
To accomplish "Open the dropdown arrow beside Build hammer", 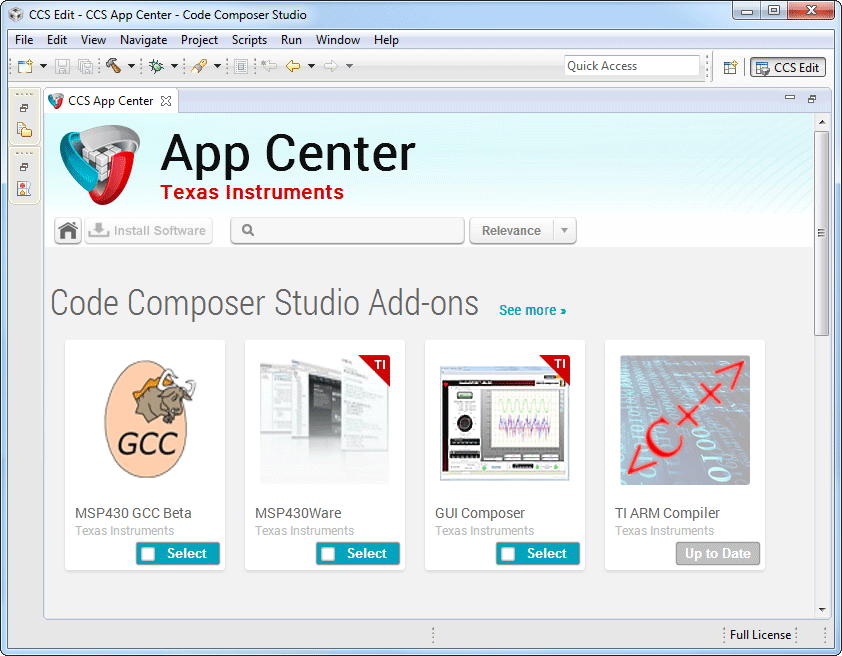I will [131, 67].
